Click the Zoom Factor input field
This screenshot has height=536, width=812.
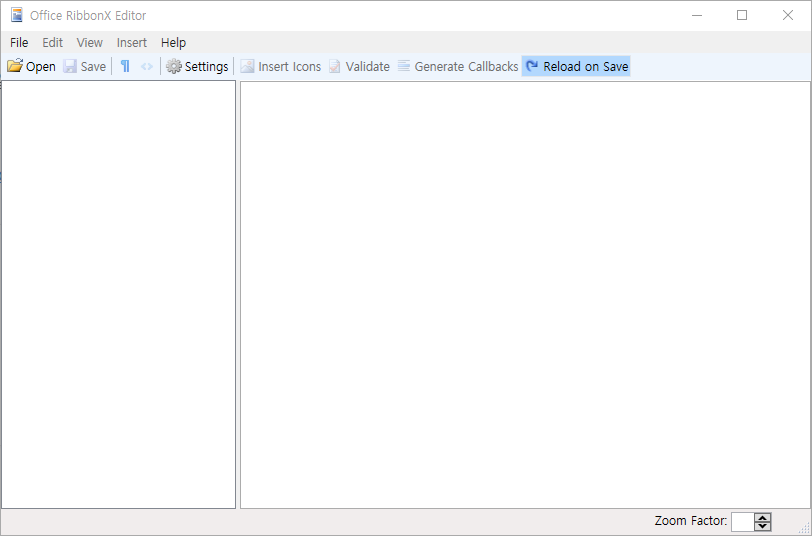[x=743, y=521]
